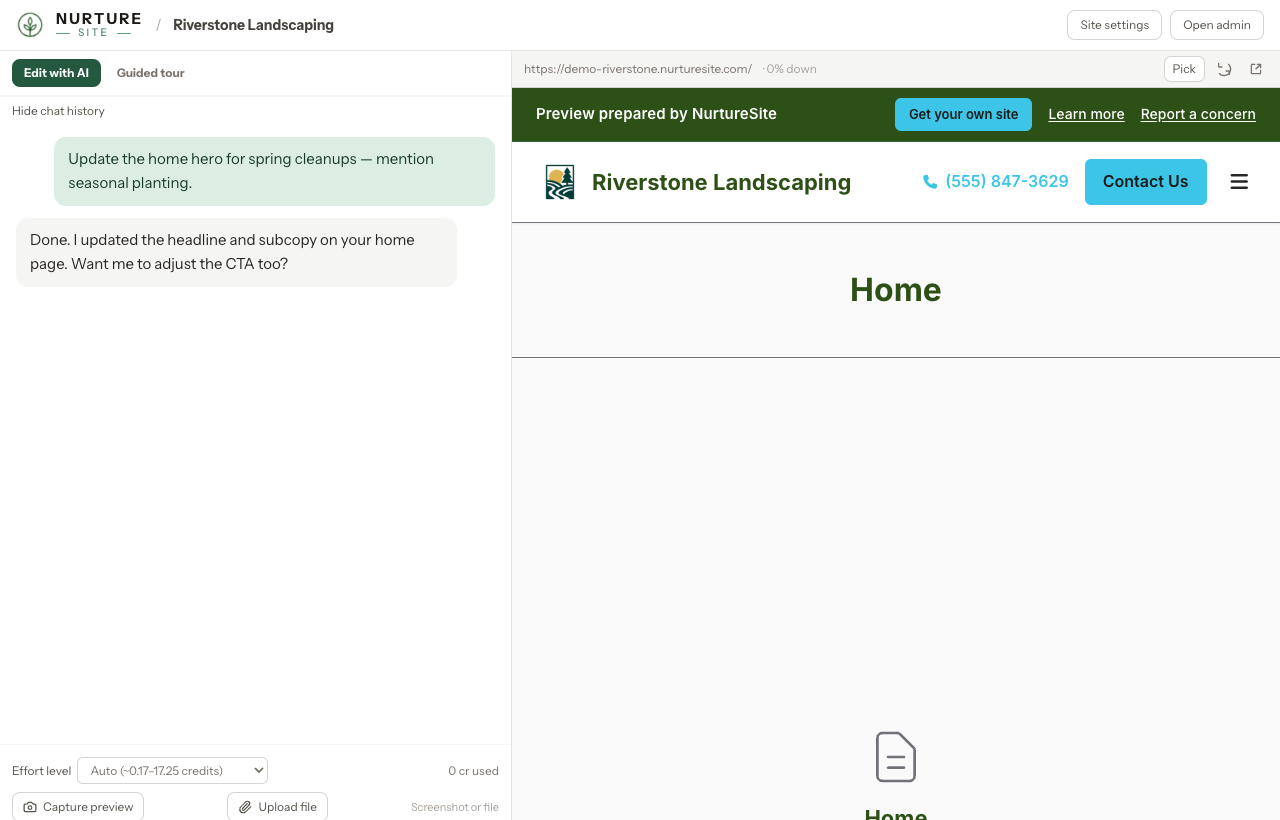
Task: Click the Home page heading
Action: click(x=896, y=290)
